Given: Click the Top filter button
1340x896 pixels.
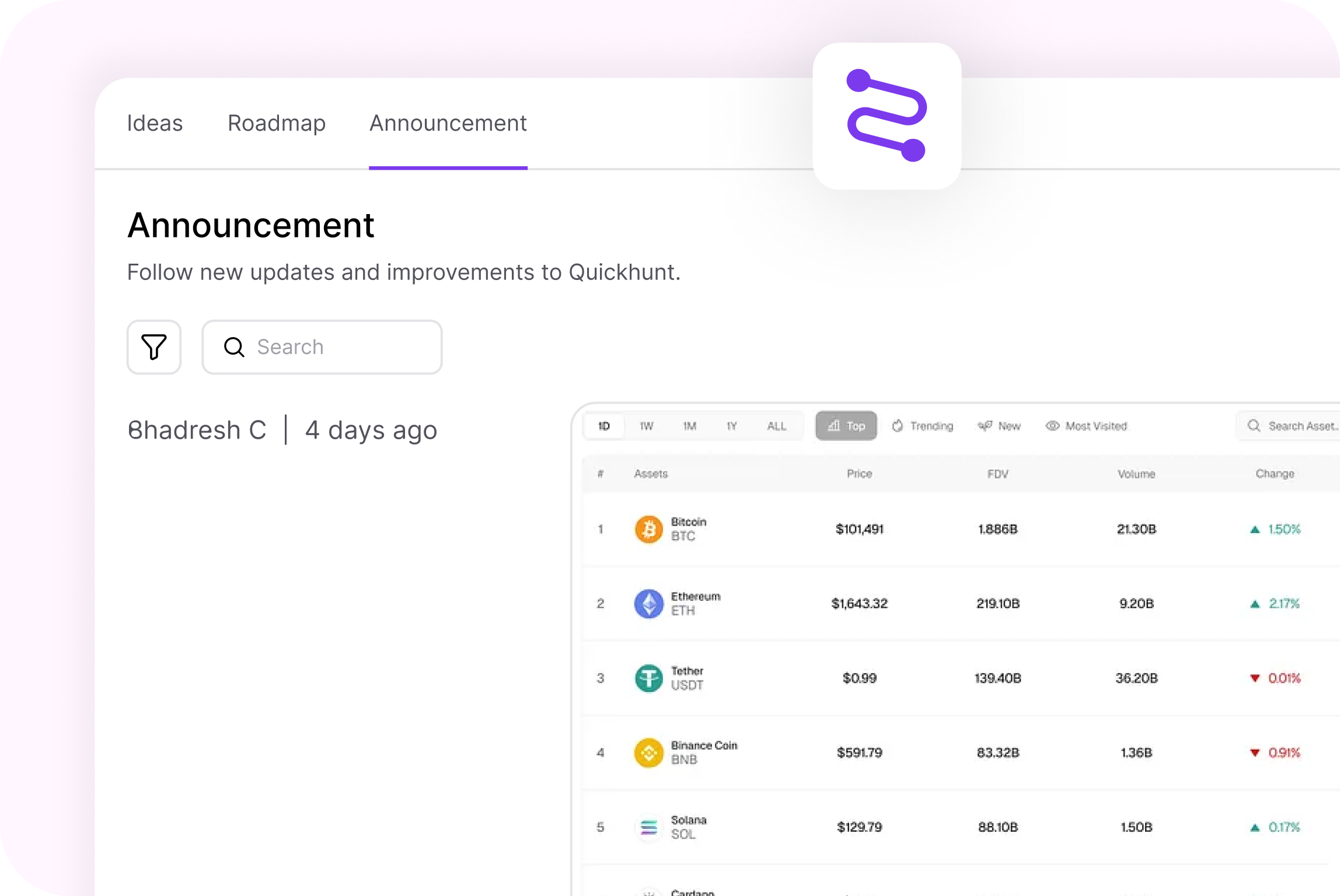Looking at the screenshot, I should pyautogui.click(x=846, y=426).
